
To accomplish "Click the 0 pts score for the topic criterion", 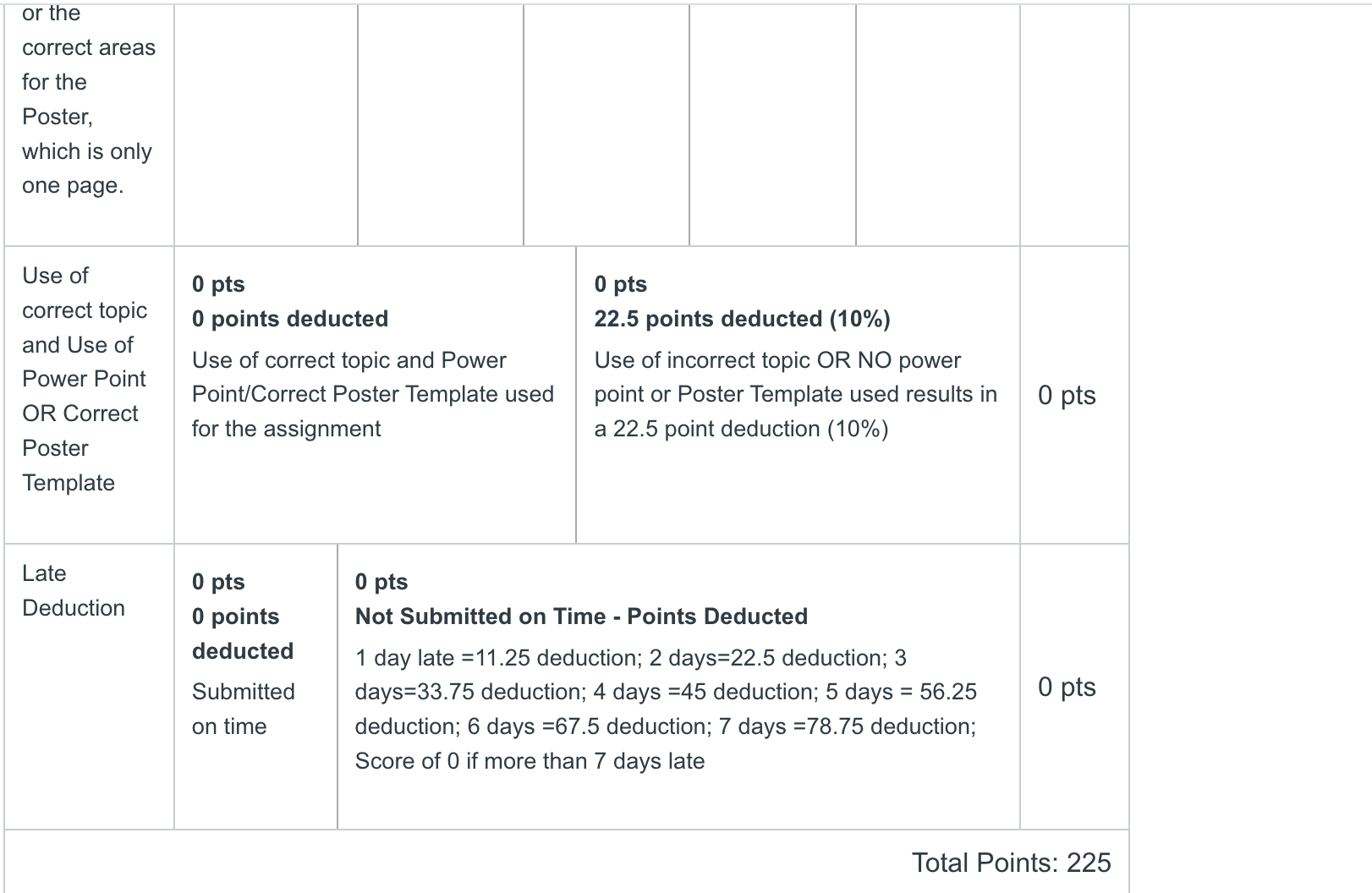I will (x=1067, y=395).
